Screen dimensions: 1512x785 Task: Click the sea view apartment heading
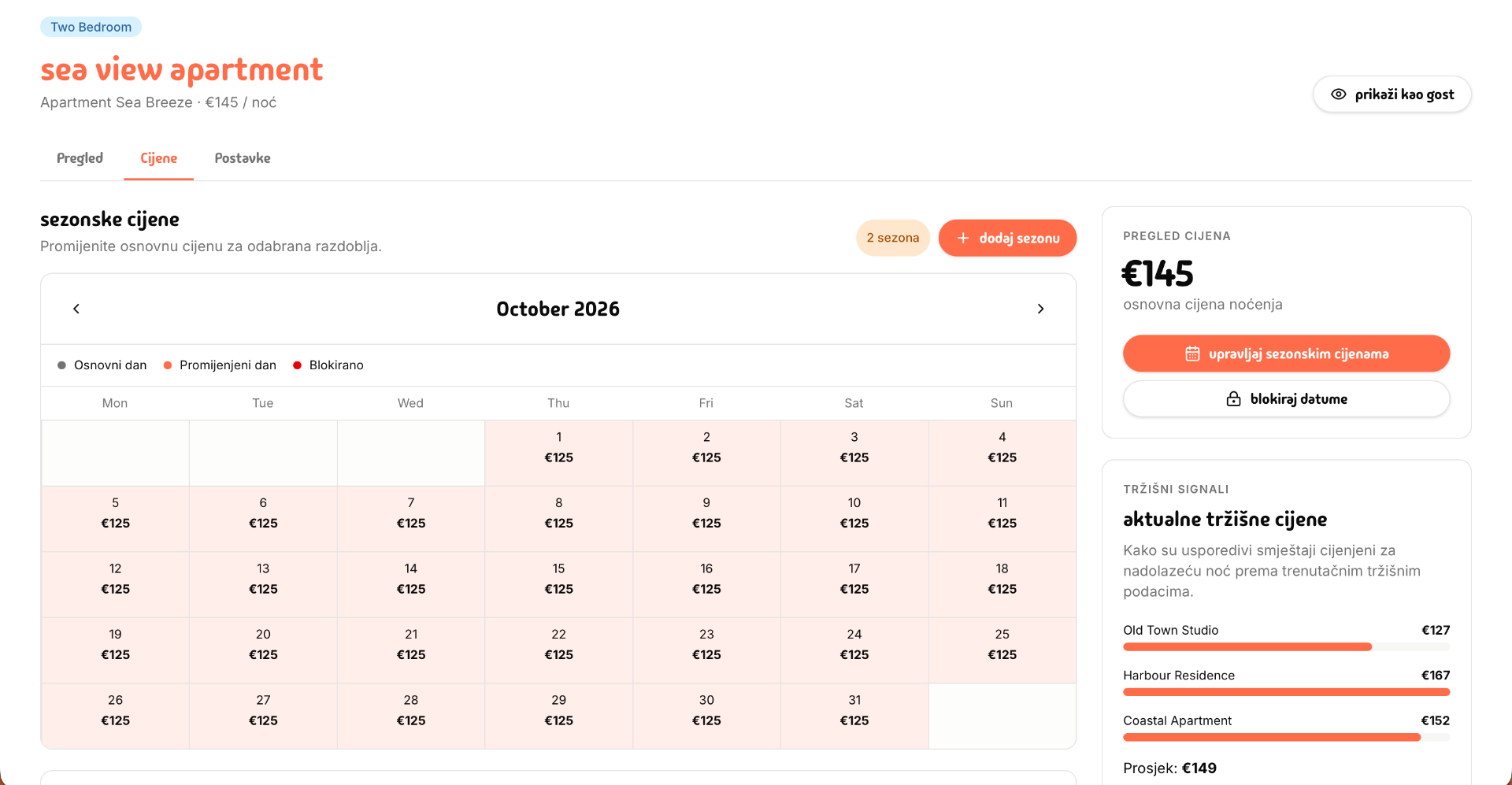click(181, 70)
